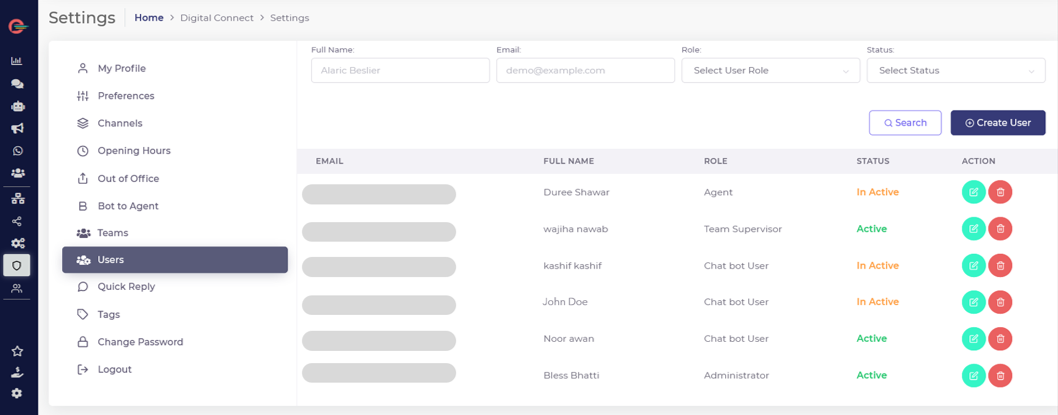Open the megaphone broadcast icon
The width and height of the screenshot is (1058, 415).
pyautogui.click(x=17, y=129)
